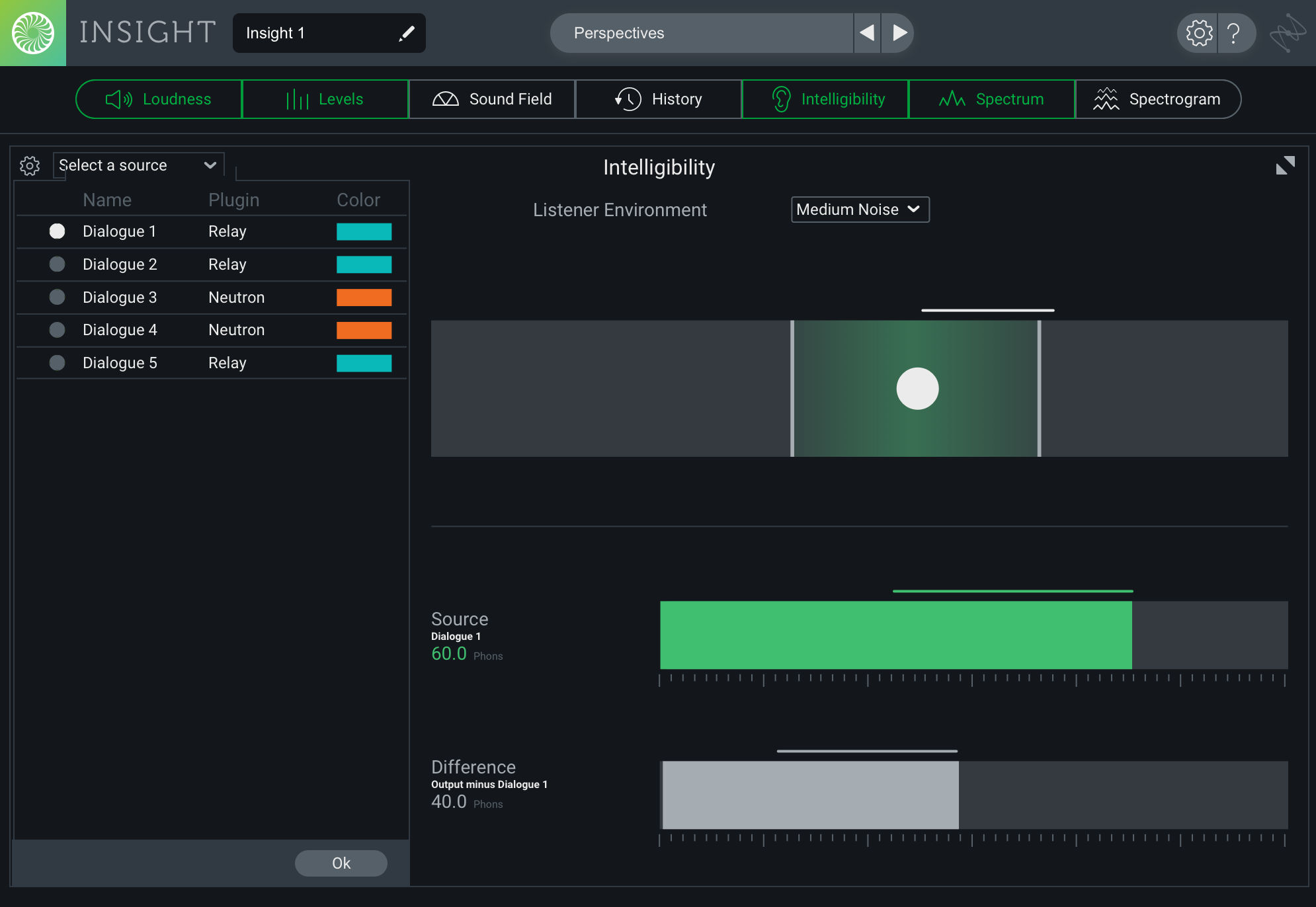Click the left target range handle
Screen dimensions: 1316x907
click(792, 389)
